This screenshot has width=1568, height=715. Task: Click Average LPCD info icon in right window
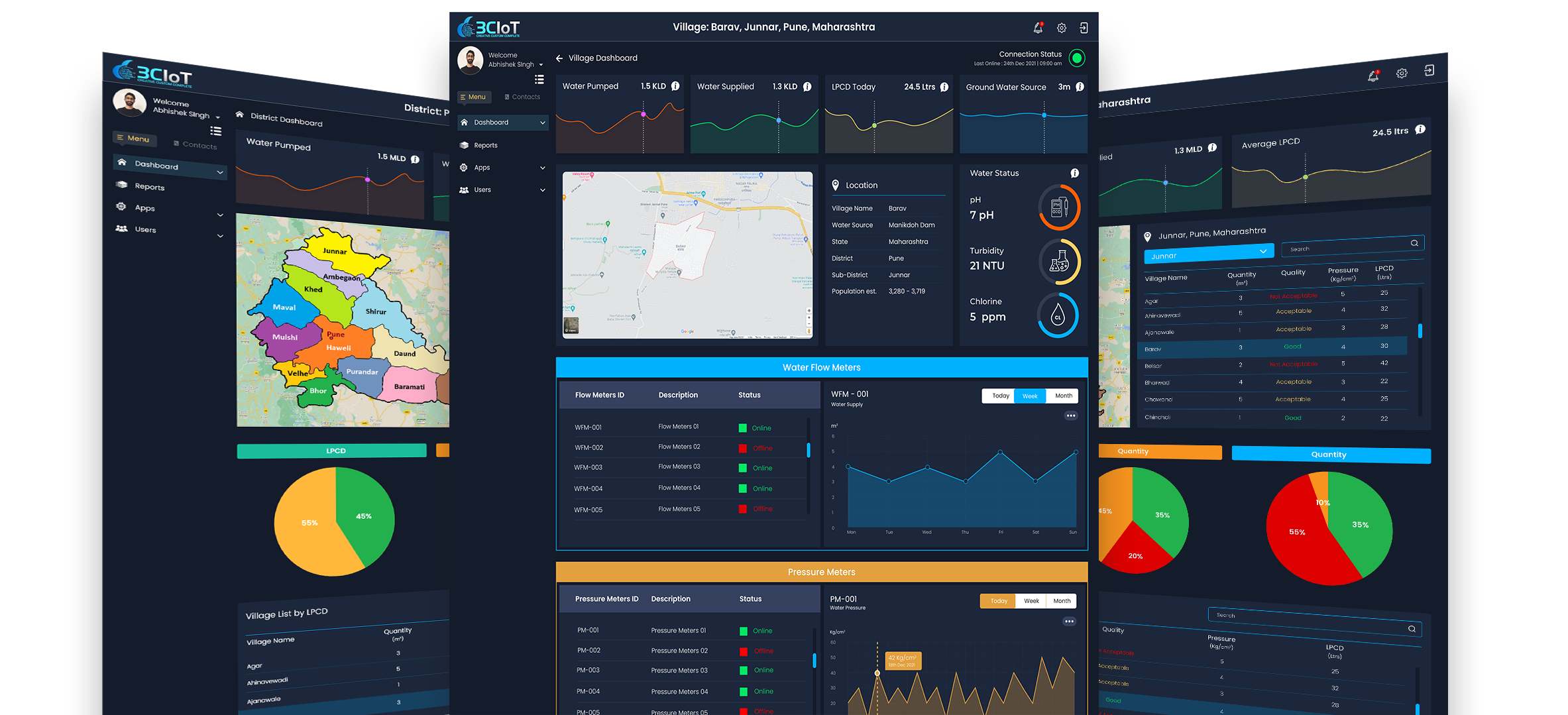[1420, 129]
